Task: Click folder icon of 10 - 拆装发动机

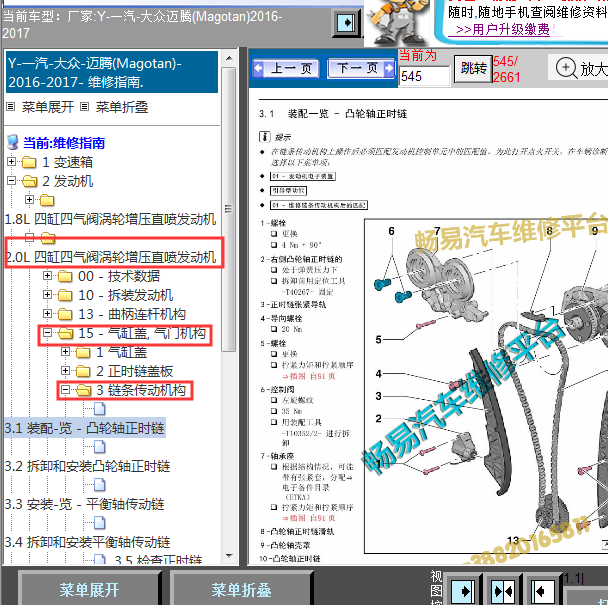Action: [65, 295]
